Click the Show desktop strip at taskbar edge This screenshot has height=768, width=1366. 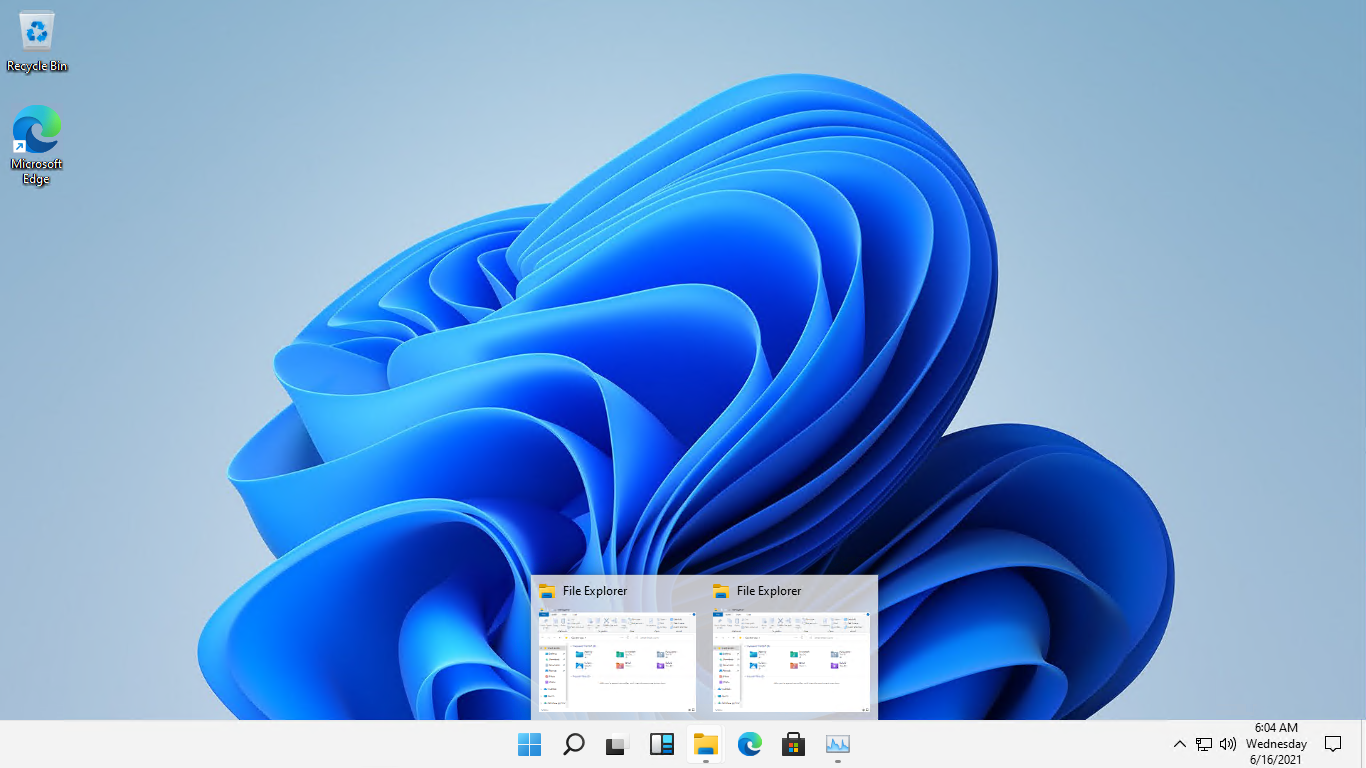pyautogui.click(x=1363, y=744)
